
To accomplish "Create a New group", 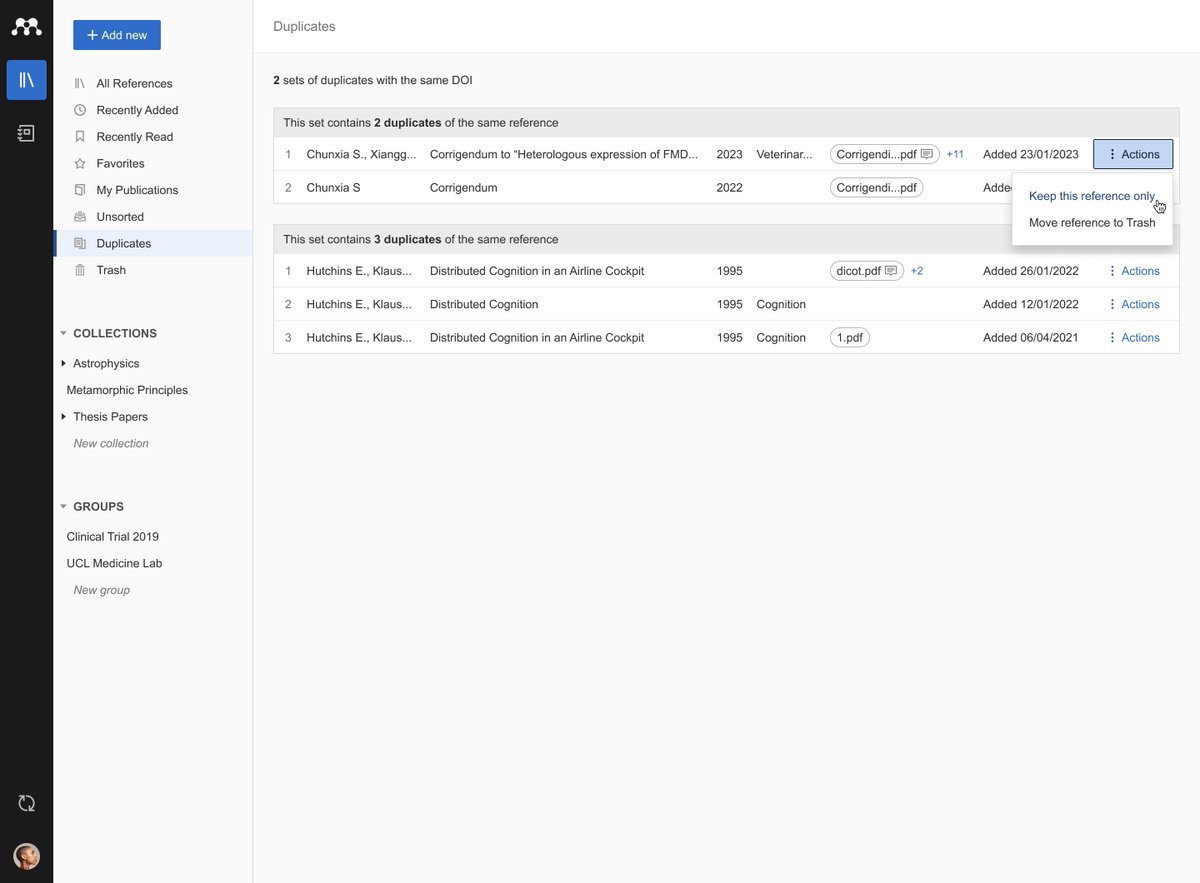I will pos(102,590).
